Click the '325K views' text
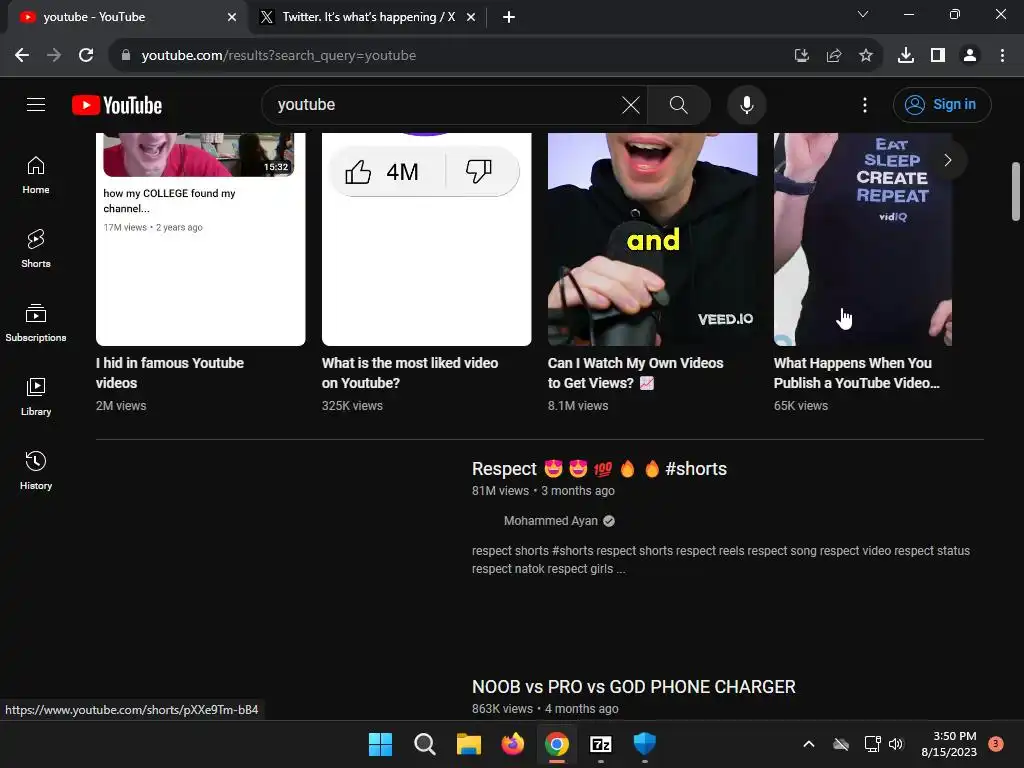 coord(352,406)
